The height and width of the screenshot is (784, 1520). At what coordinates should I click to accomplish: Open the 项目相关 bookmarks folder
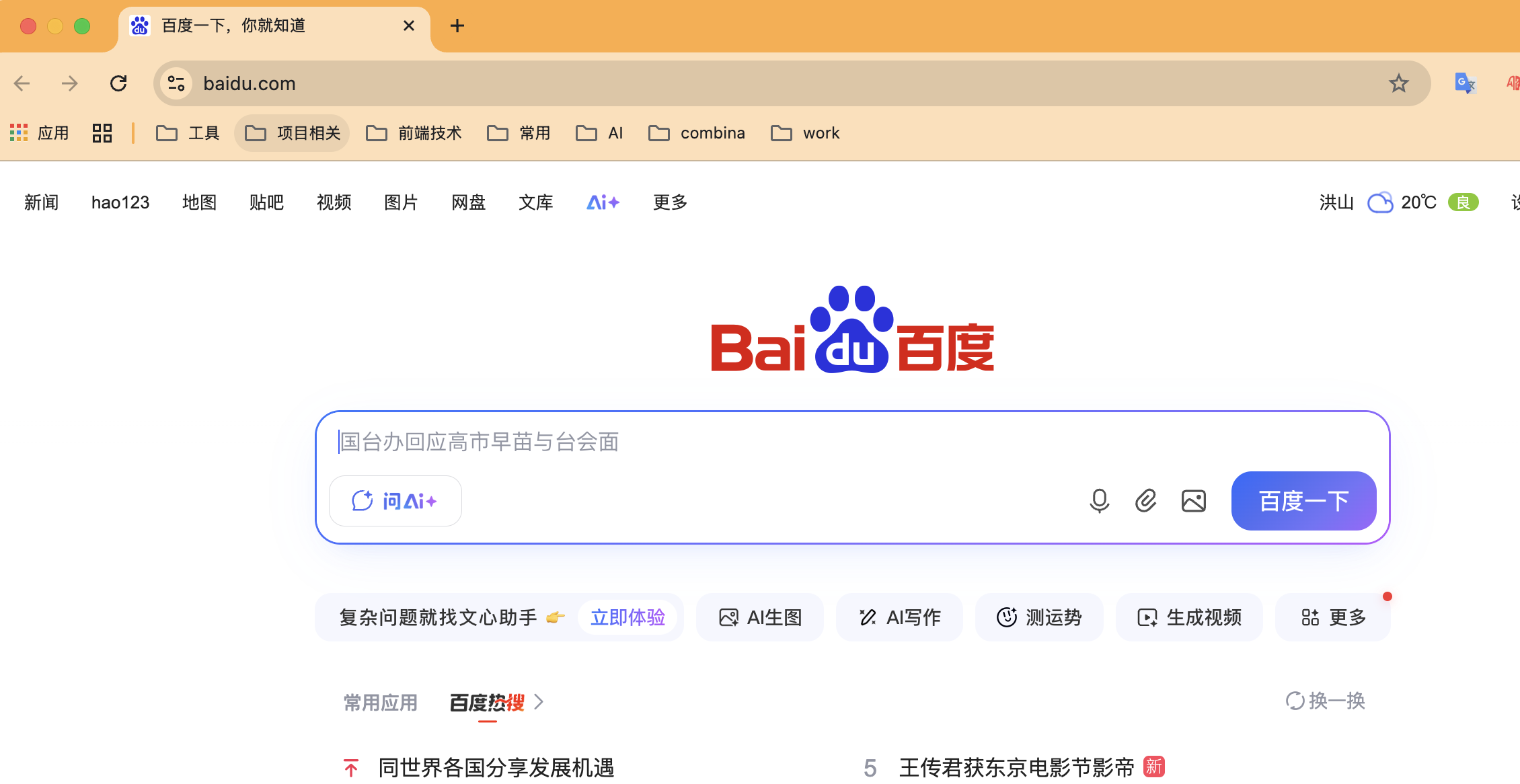point(292,132)
